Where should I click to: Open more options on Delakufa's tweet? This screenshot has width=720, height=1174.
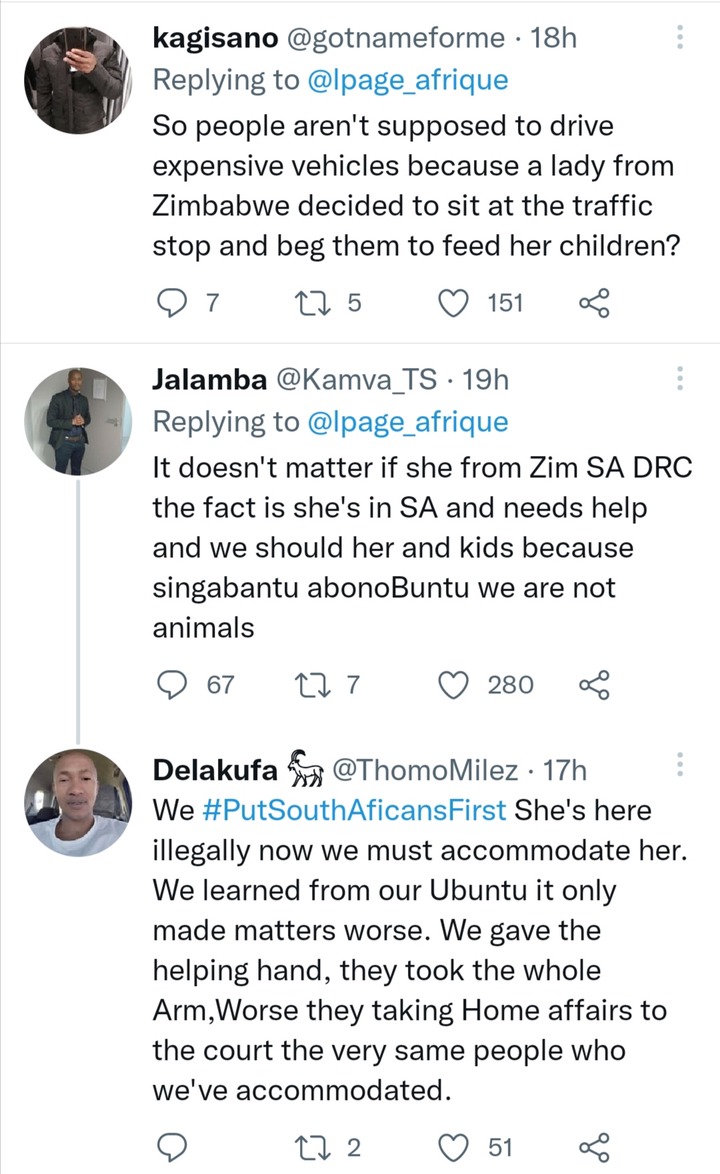(680, 764)
